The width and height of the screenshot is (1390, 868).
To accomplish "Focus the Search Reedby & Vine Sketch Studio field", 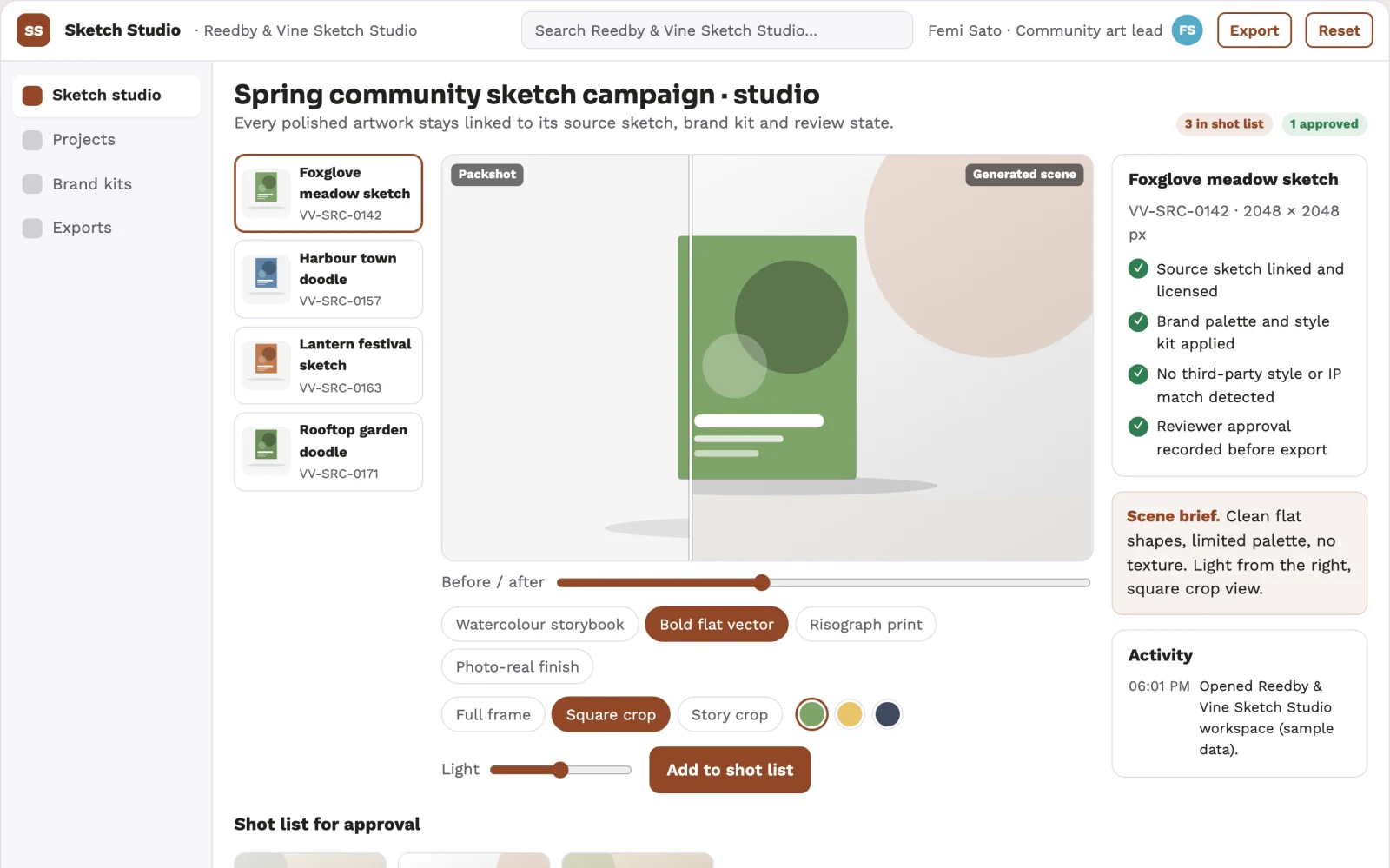I will [x=717, y=30].
